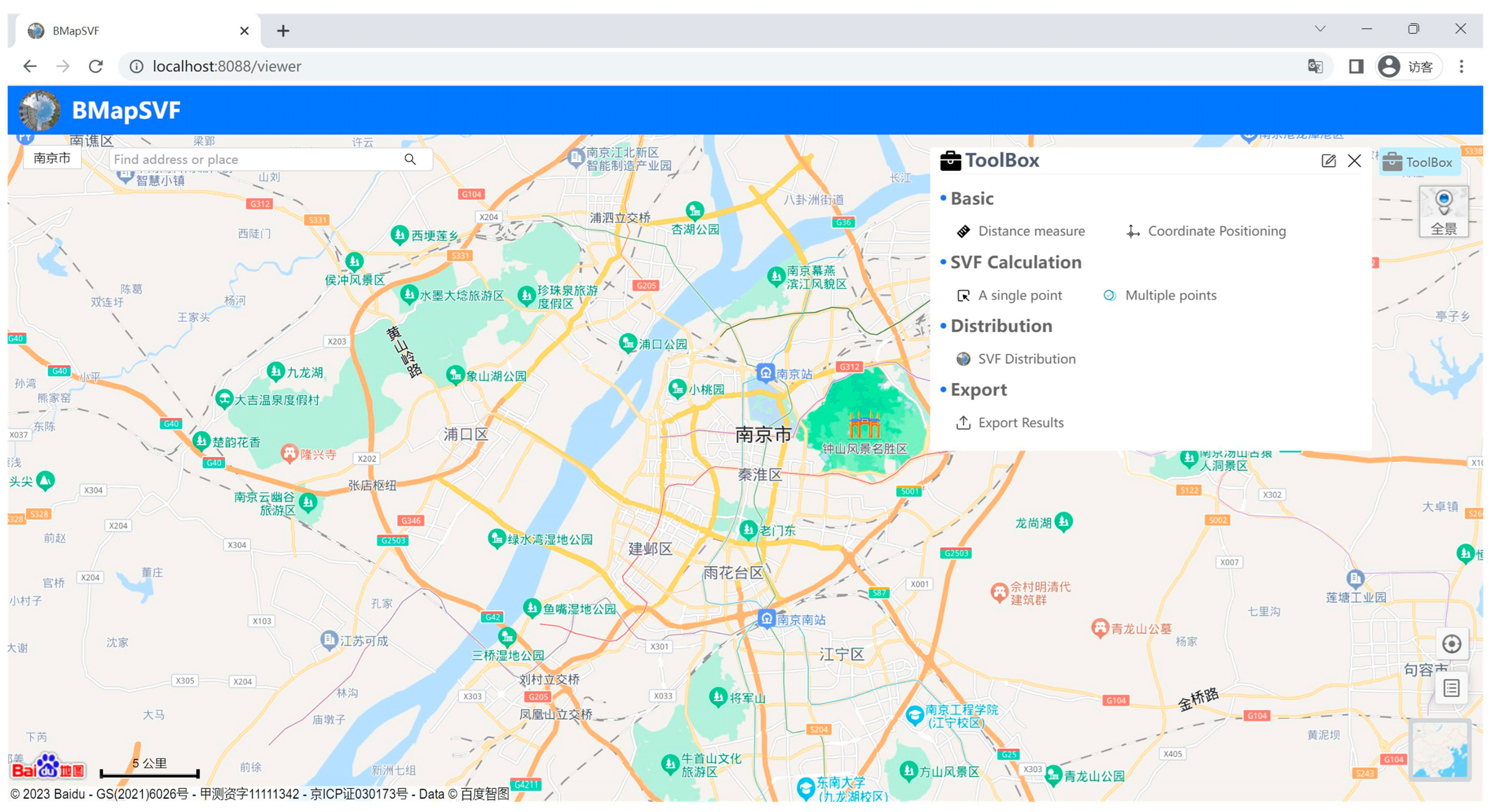
Task: Open the browser tab search chevron
Action: pos(1320,29)
